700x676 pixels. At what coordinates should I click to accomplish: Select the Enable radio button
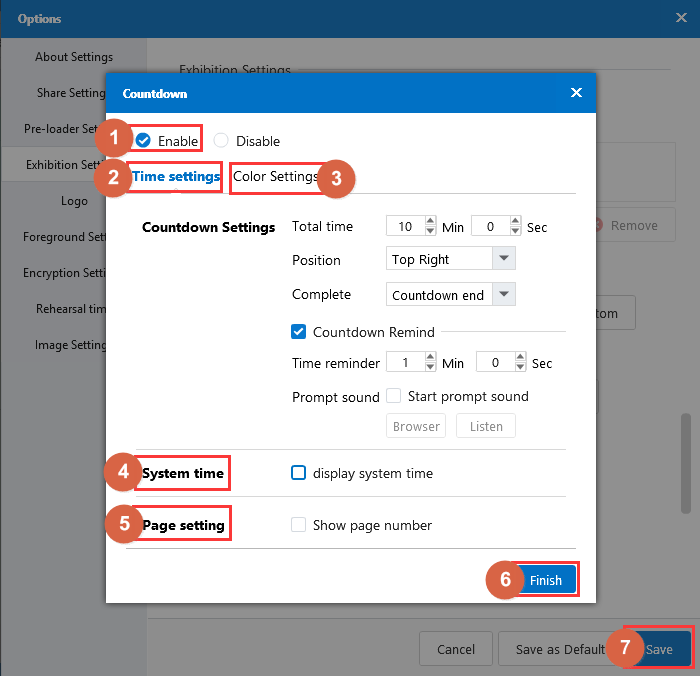point(143,140)
